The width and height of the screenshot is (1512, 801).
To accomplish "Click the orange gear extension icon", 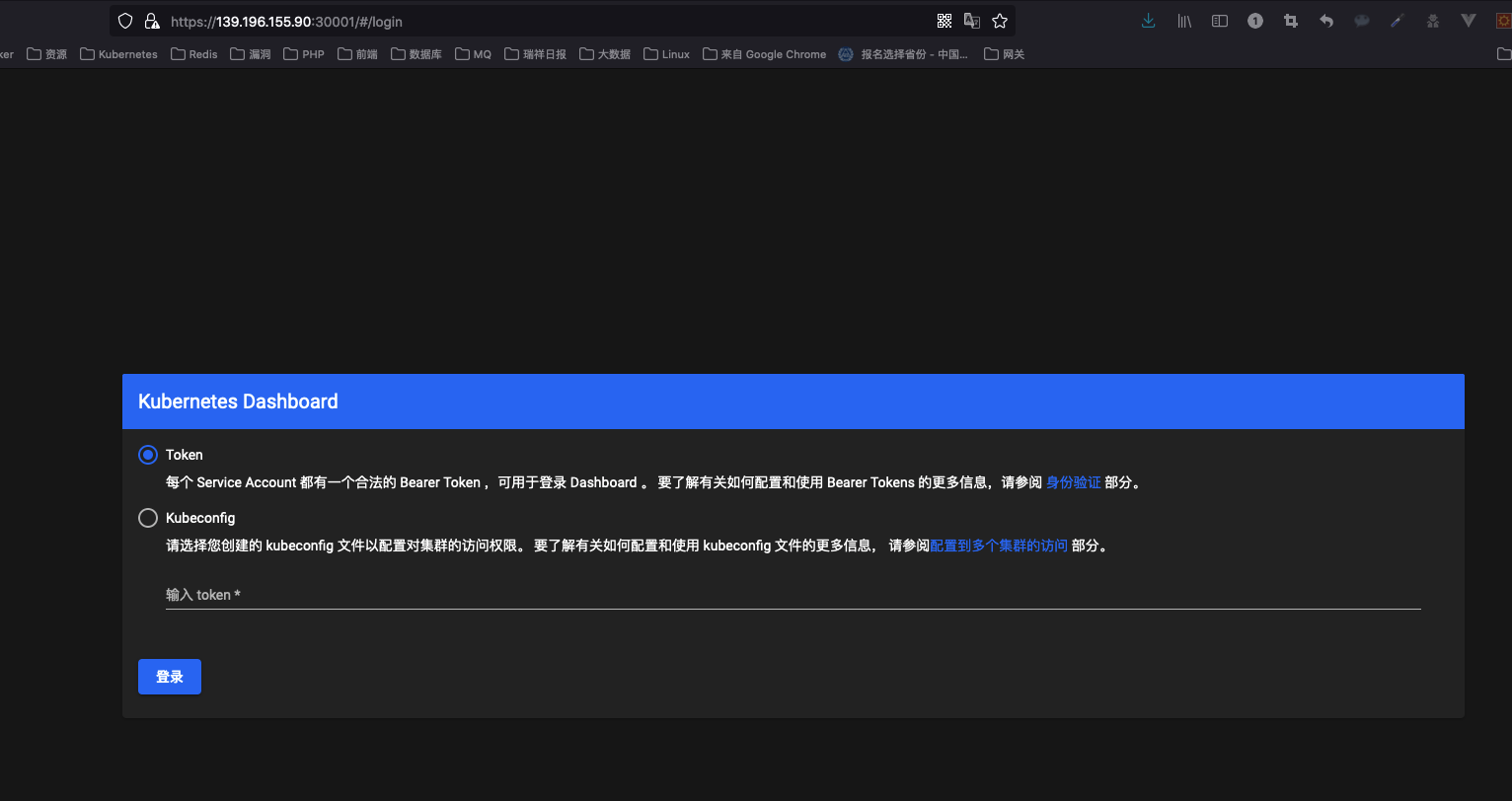I will (x=1504, y=21).
